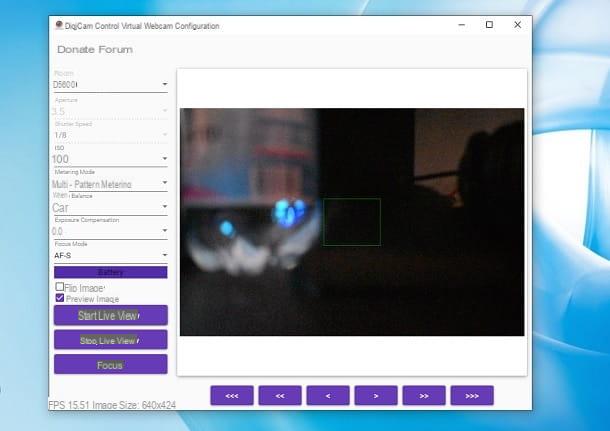Click the green focus area box in preview
The width and height of the screenshot is (610, 431).
[352, 222]
